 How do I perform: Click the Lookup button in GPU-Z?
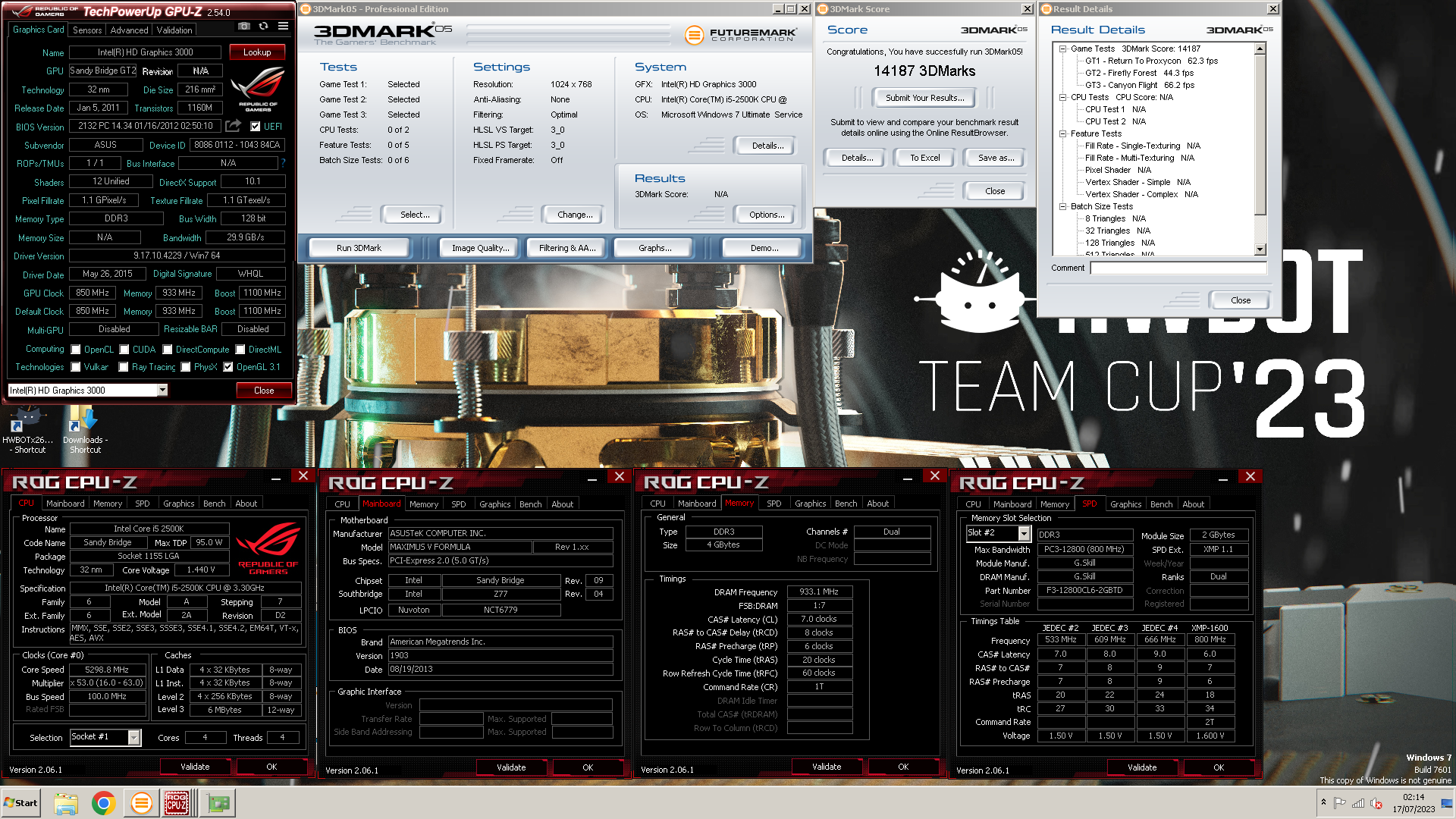click(257, 52)
